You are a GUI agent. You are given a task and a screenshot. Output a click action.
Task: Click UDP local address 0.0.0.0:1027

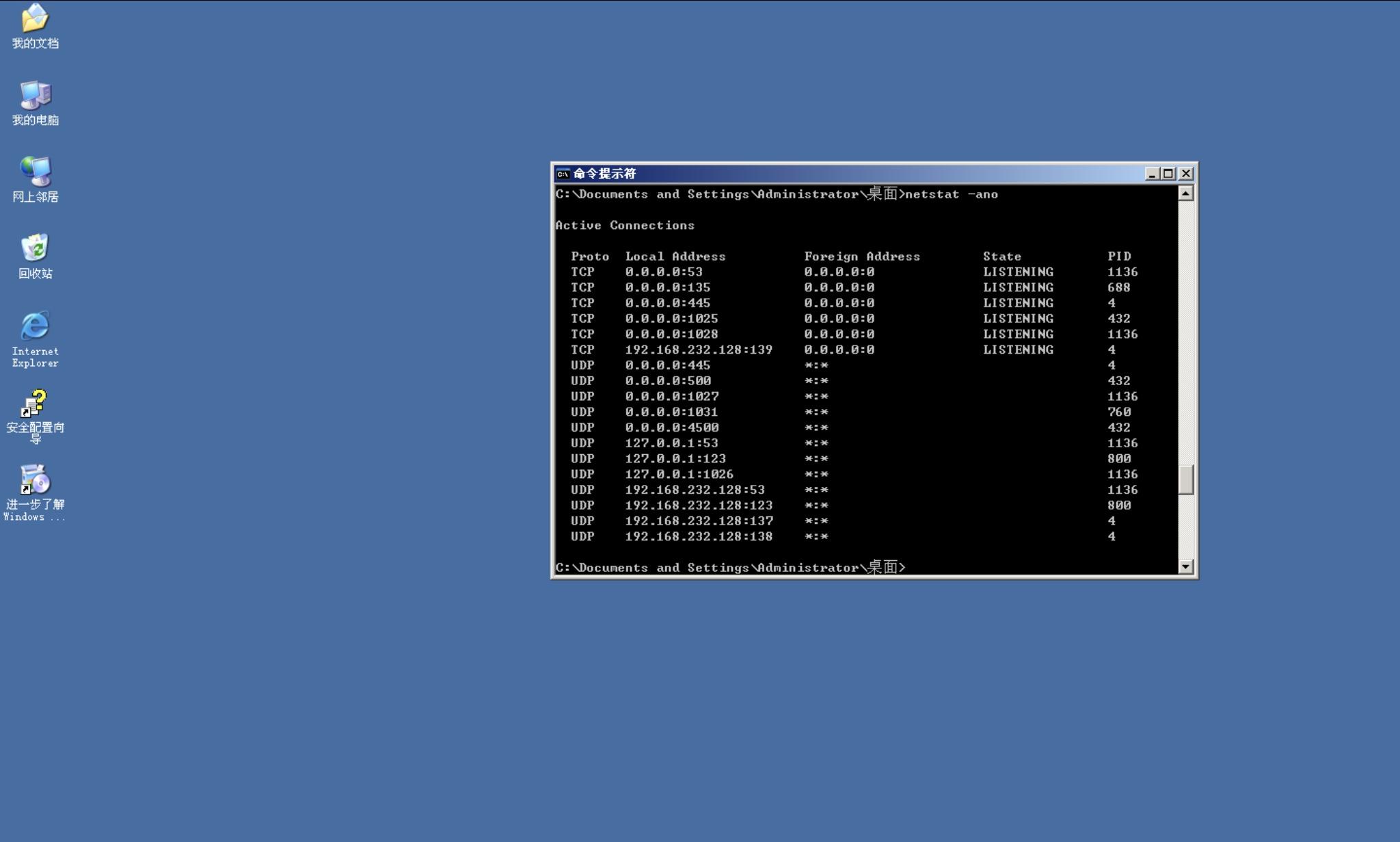pyautogui.click(x=672, y=397)
